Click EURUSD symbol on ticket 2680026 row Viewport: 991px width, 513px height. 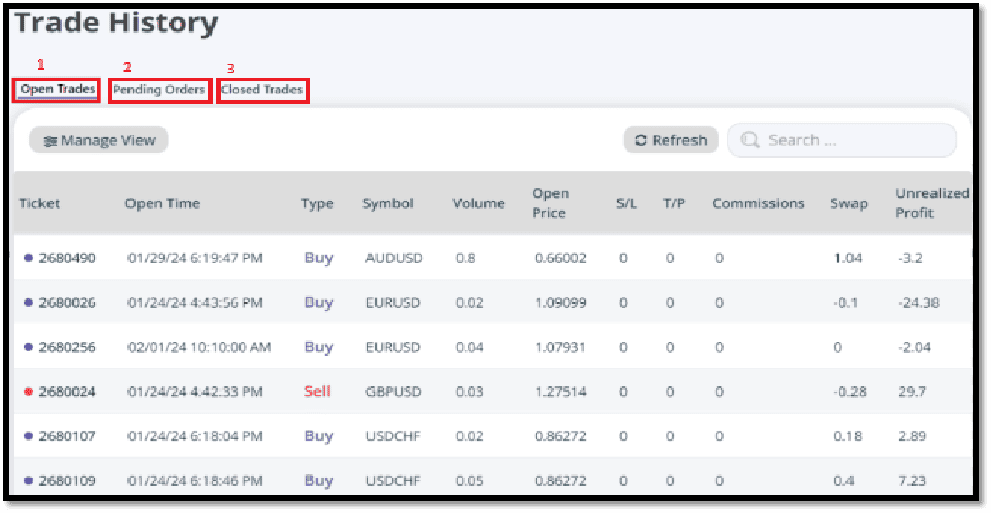pos(392,303)
